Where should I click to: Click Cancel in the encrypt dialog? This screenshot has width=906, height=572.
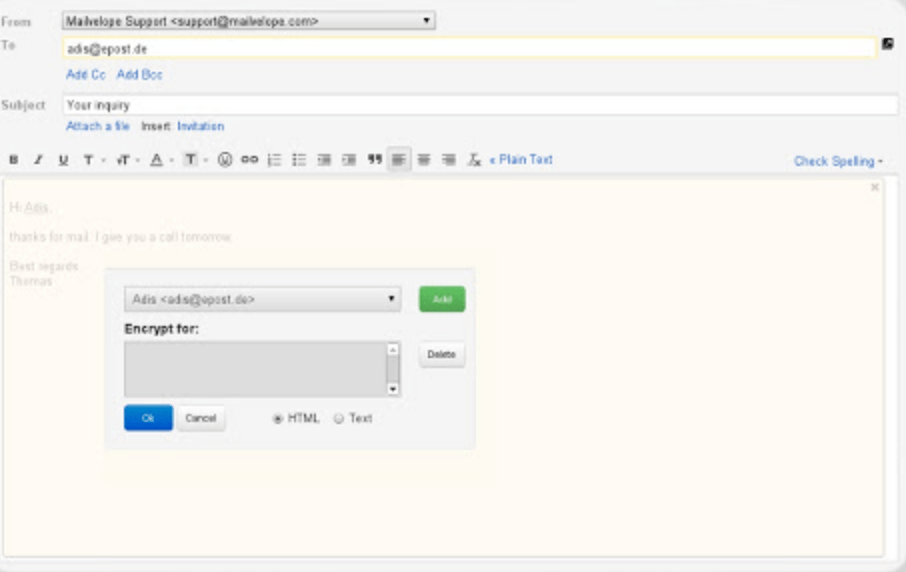(x=201, y=418)
